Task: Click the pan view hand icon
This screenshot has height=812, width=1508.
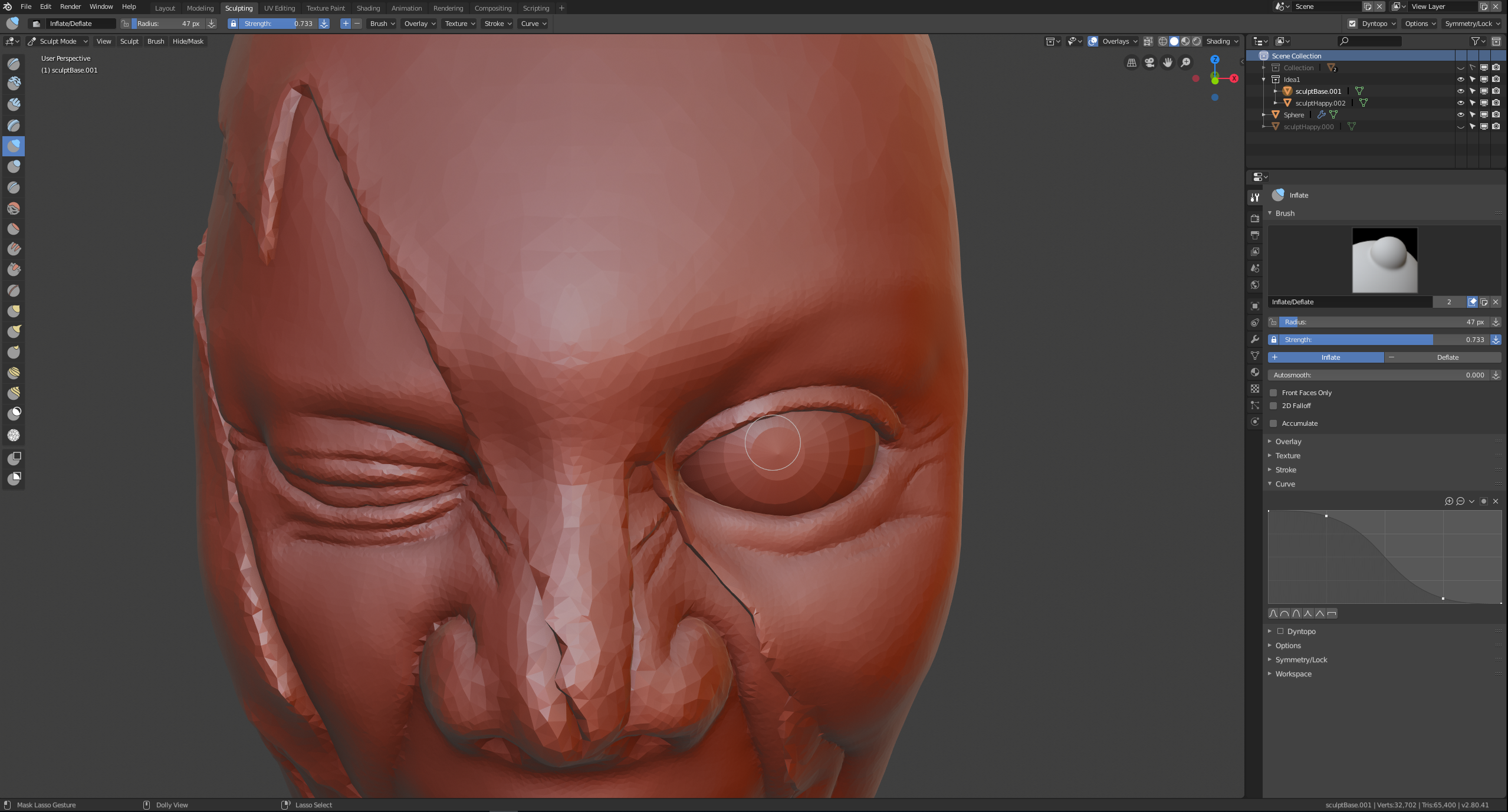Action: [x=1168, y=63]
